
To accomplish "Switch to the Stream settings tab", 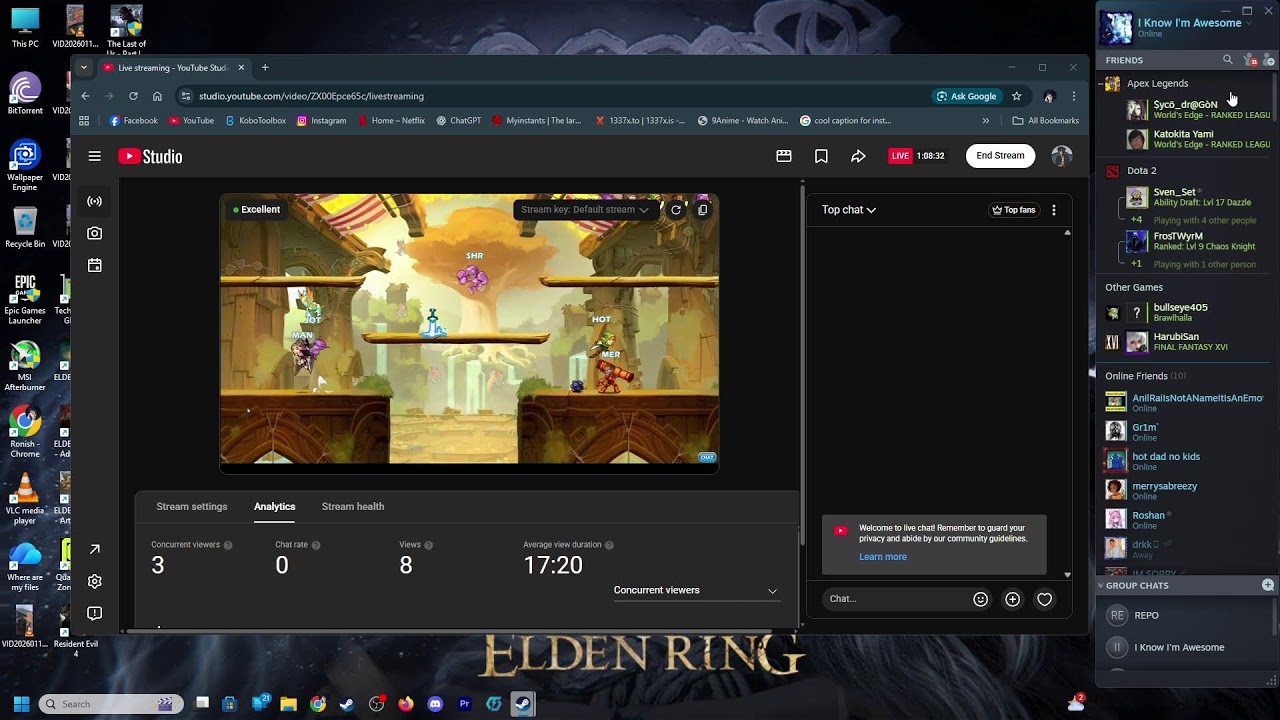I will tap(192, 507).
